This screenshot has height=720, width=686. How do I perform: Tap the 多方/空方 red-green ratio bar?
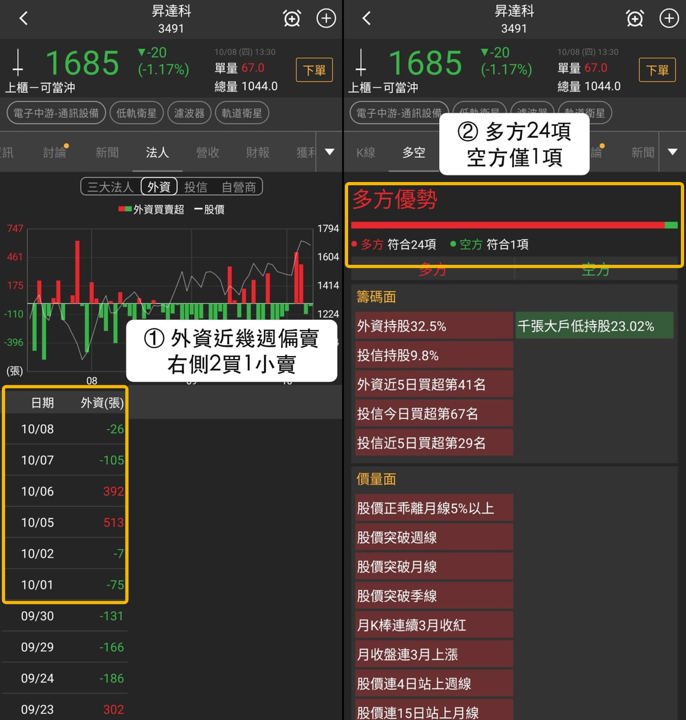point(514,225)
